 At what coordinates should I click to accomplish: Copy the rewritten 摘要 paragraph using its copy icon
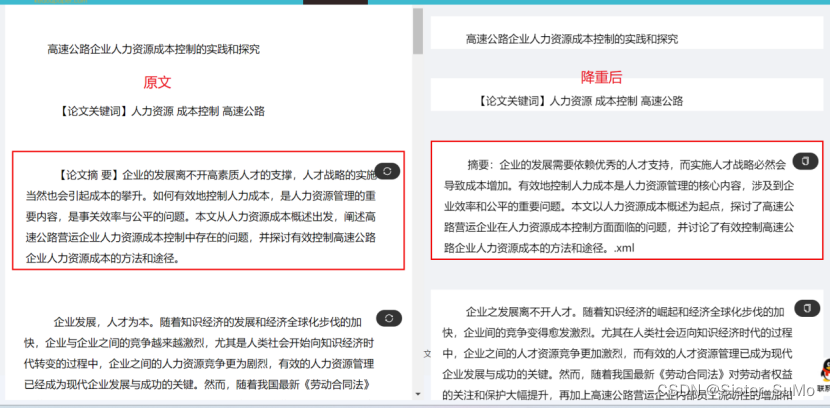coord(806,161)
